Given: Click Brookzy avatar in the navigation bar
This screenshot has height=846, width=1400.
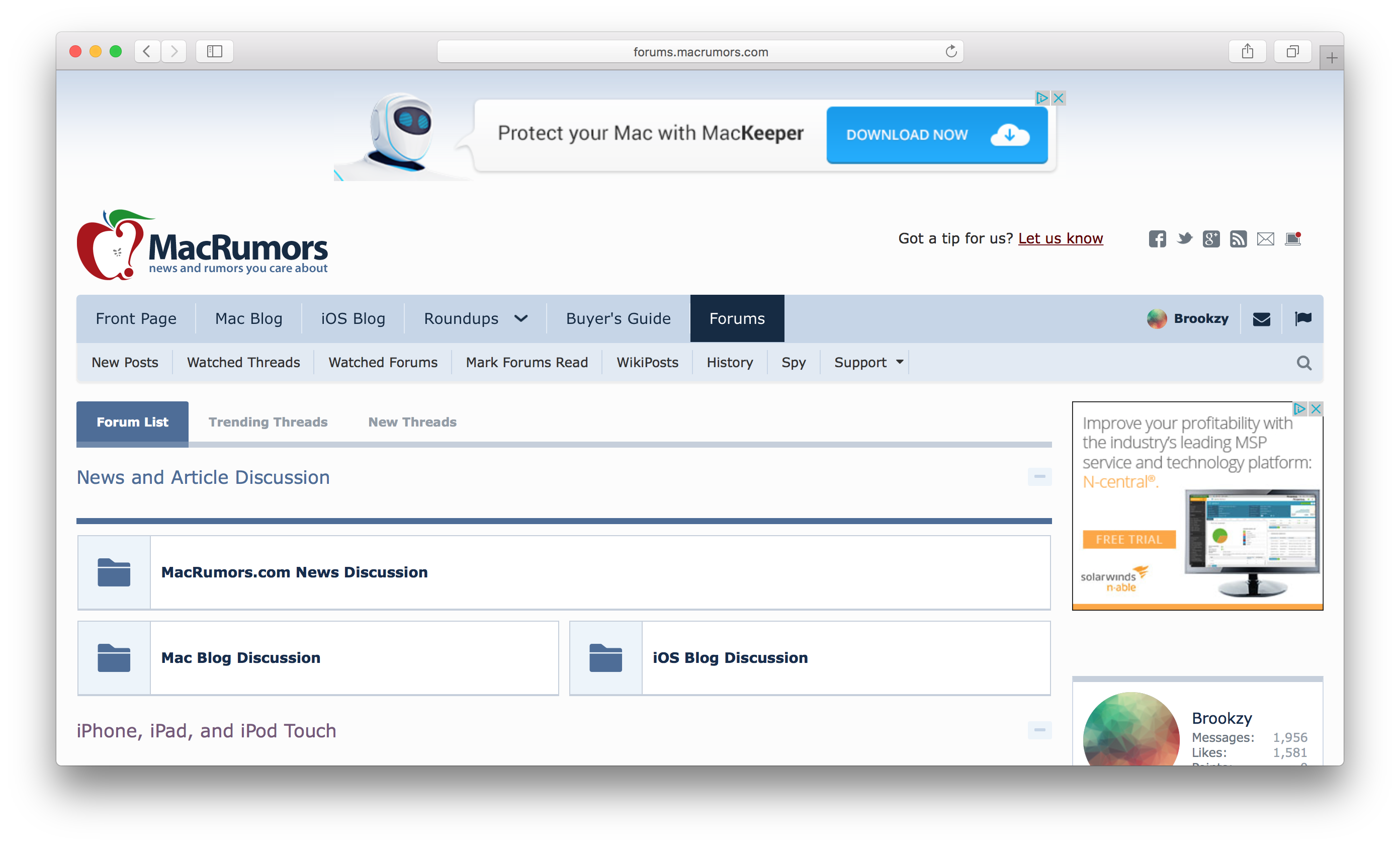Looking at the screenshot, I should coord(1156,319).
